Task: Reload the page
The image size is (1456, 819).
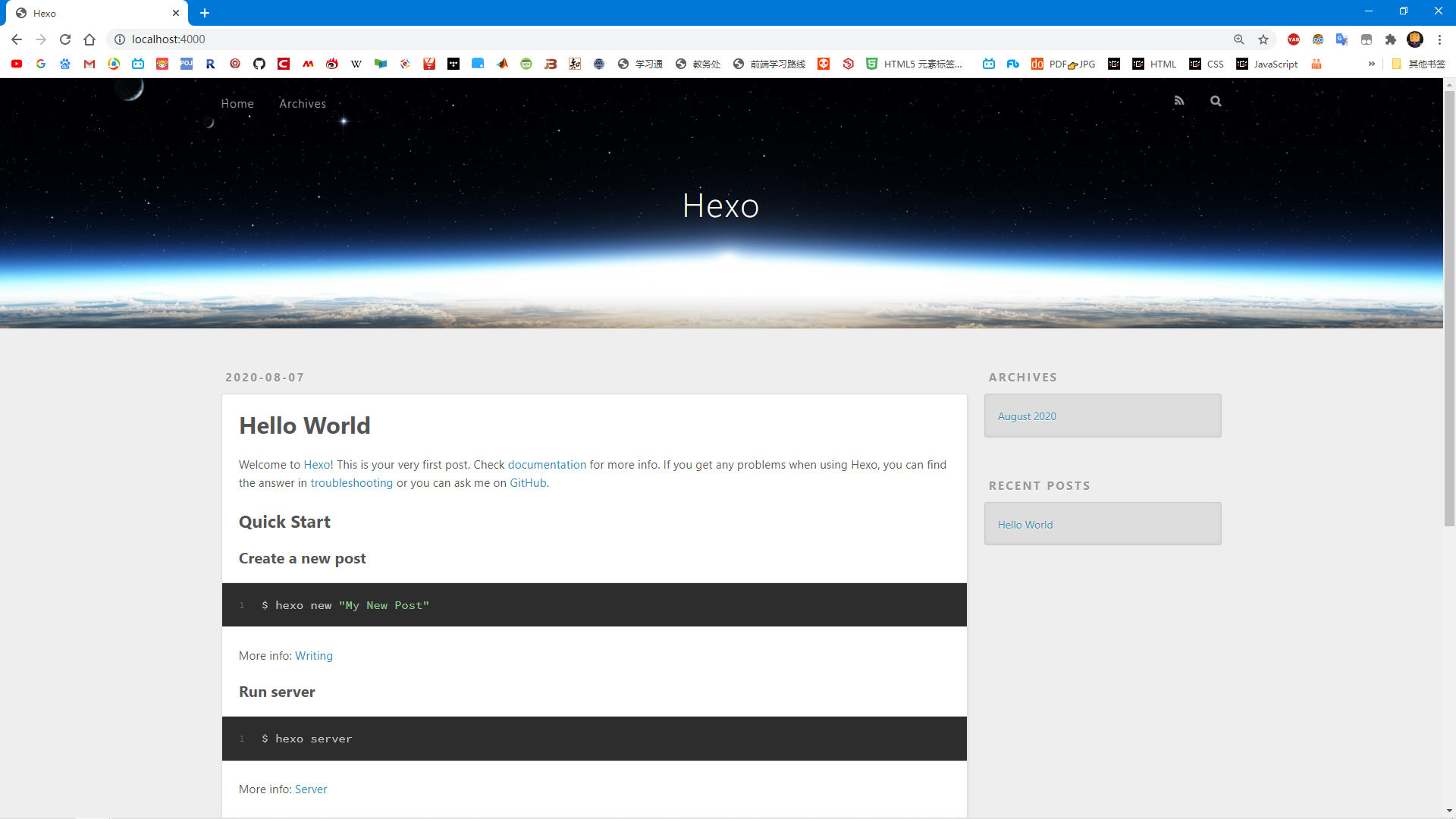Action: pyautogui.click(x=65, y=39)
